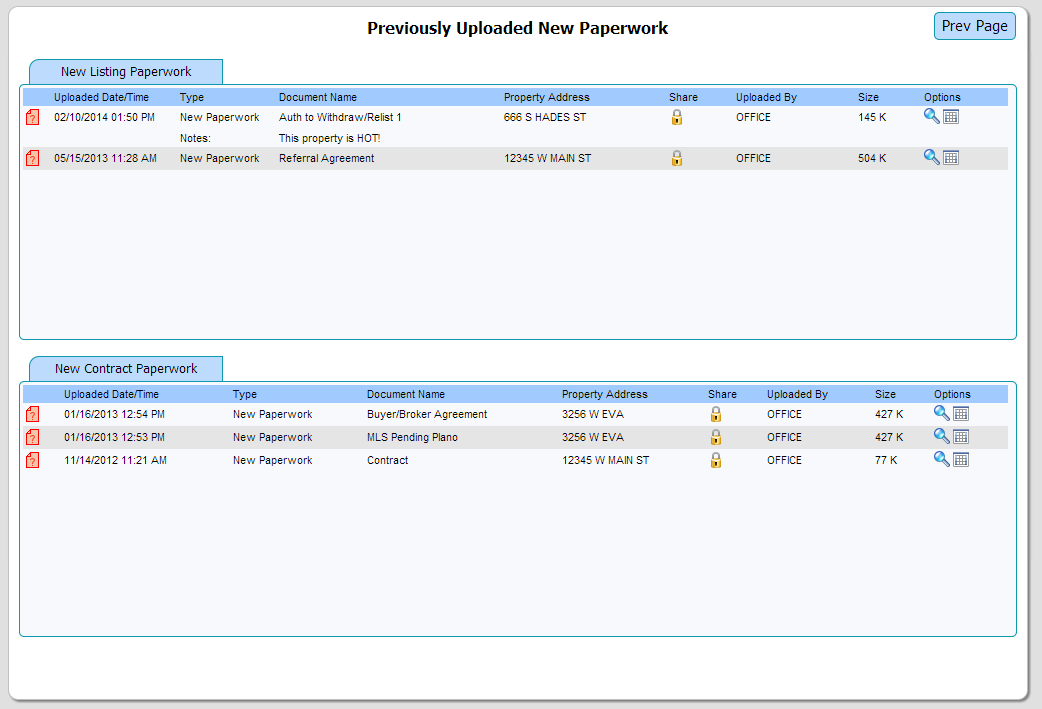
Task: Click magnifier icon for Auth to Withdraw/Relist row
Action: click(x=931, y=116)
